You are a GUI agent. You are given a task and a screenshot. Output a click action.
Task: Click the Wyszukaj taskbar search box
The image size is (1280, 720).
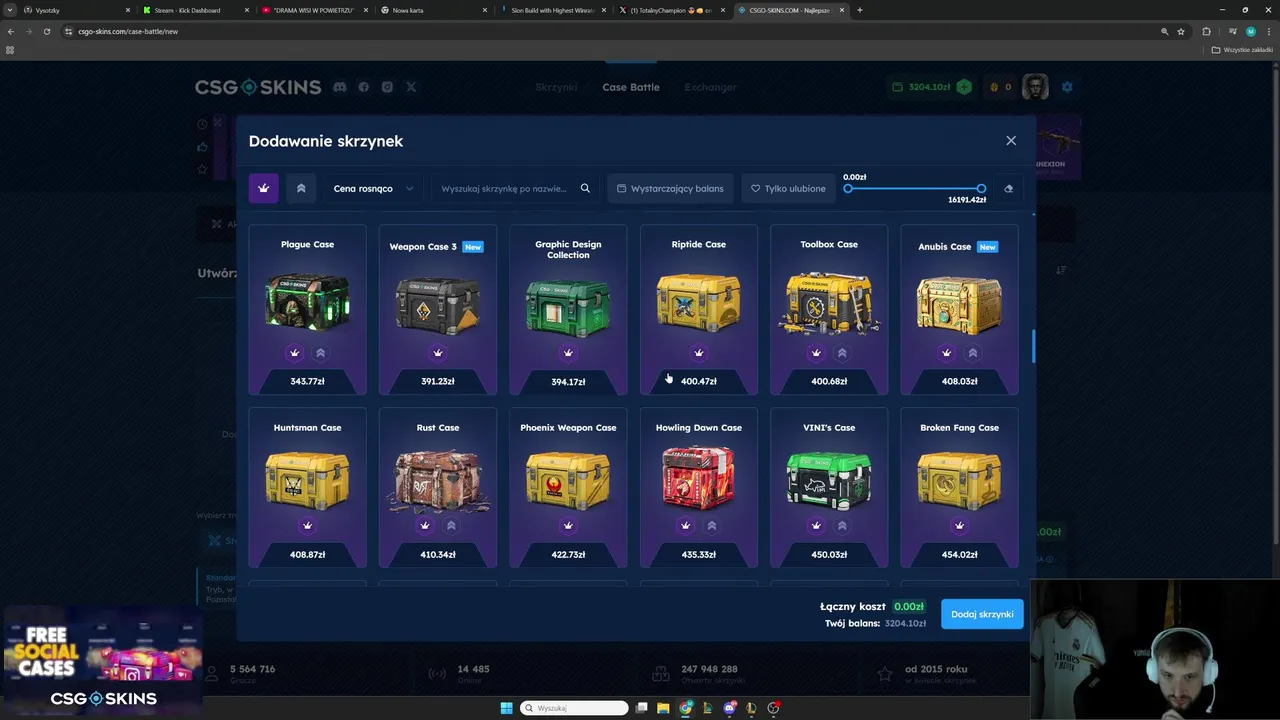pos(575,708)
